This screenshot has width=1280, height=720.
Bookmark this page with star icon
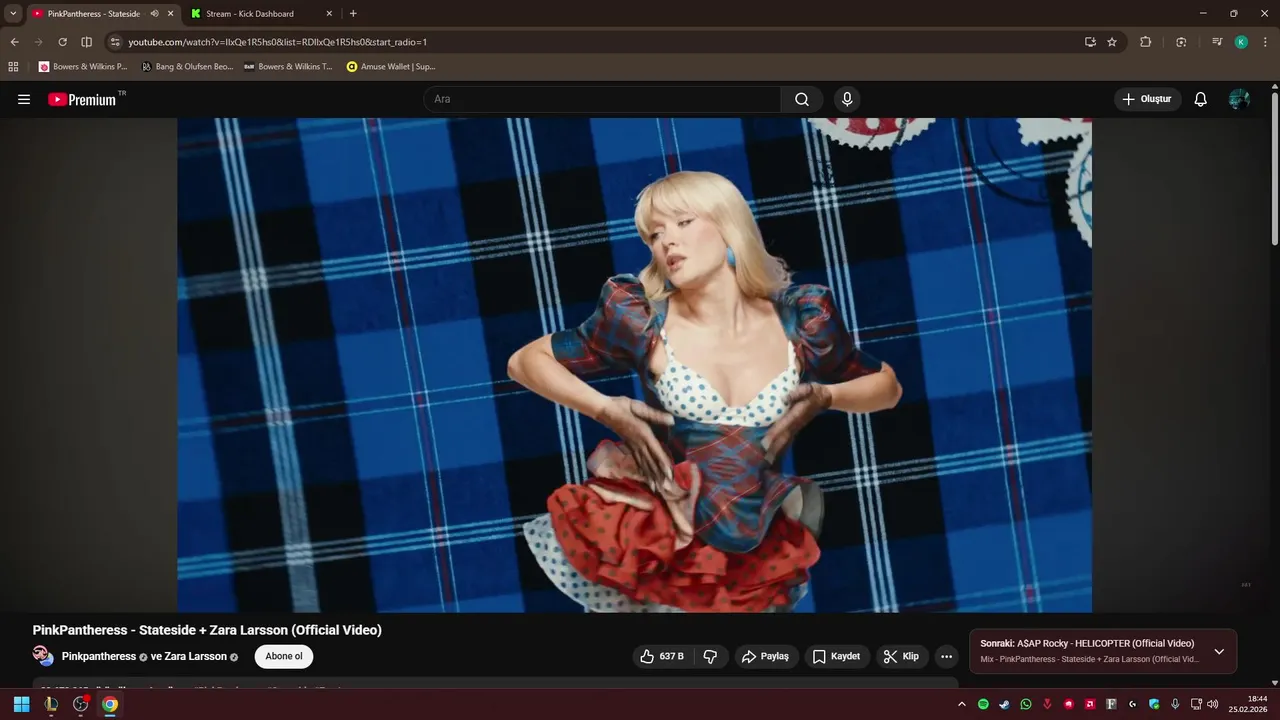pyautogui.click(x=1112, y=42)
